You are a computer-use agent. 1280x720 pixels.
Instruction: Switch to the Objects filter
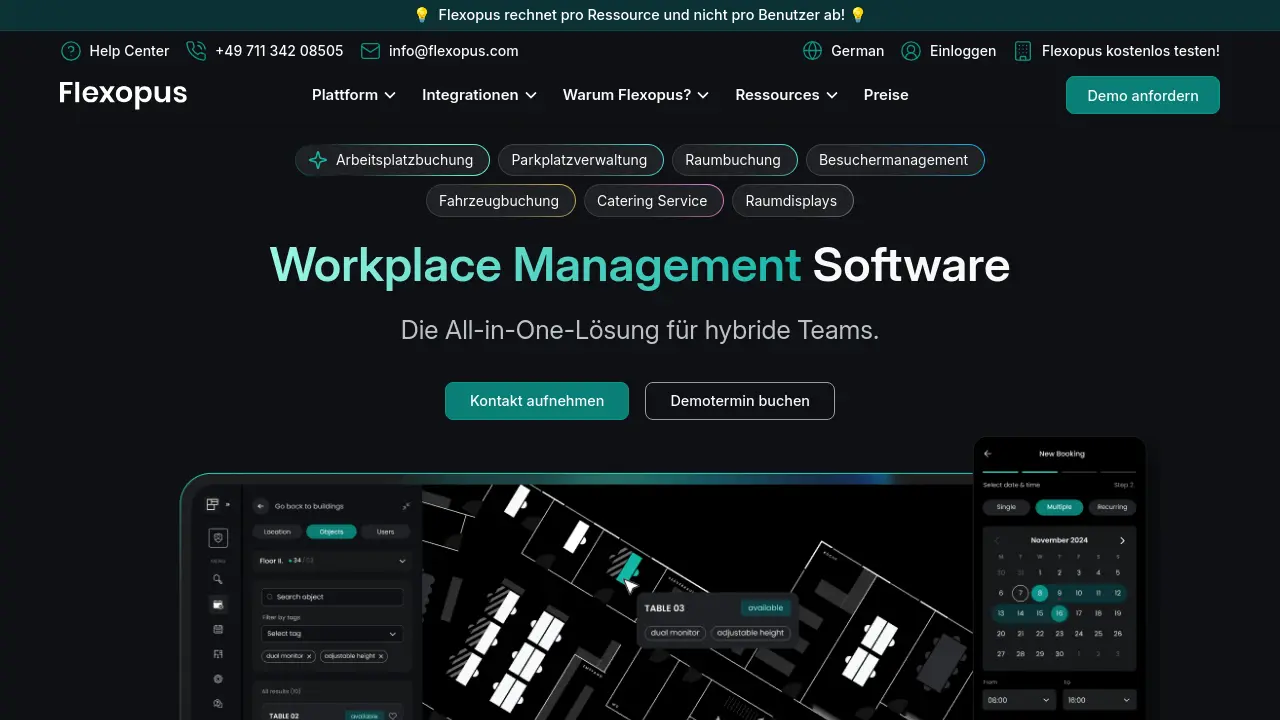coord(331,532)
